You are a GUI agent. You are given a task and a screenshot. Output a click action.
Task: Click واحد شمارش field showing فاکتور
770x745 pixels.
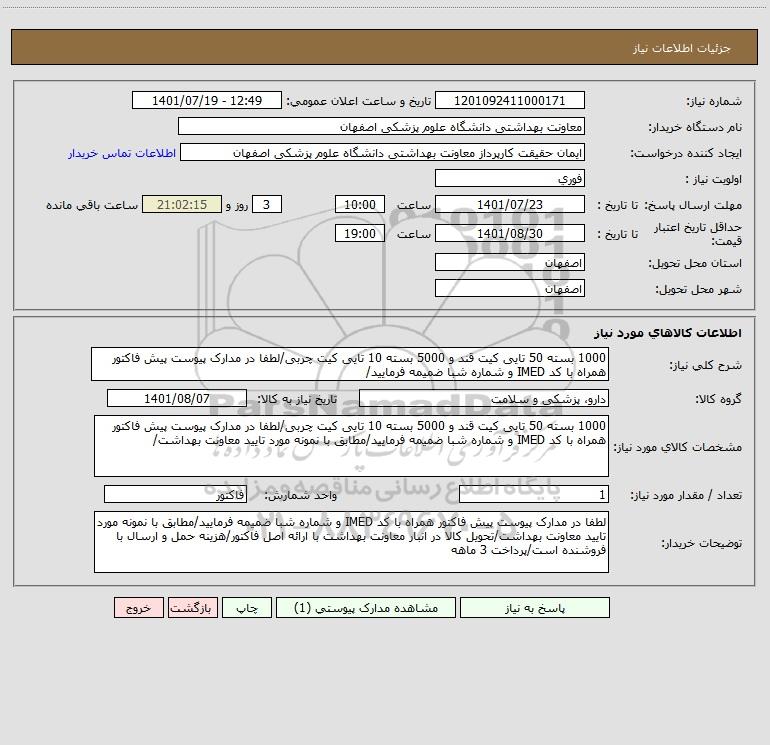click(x=175, y=495)
